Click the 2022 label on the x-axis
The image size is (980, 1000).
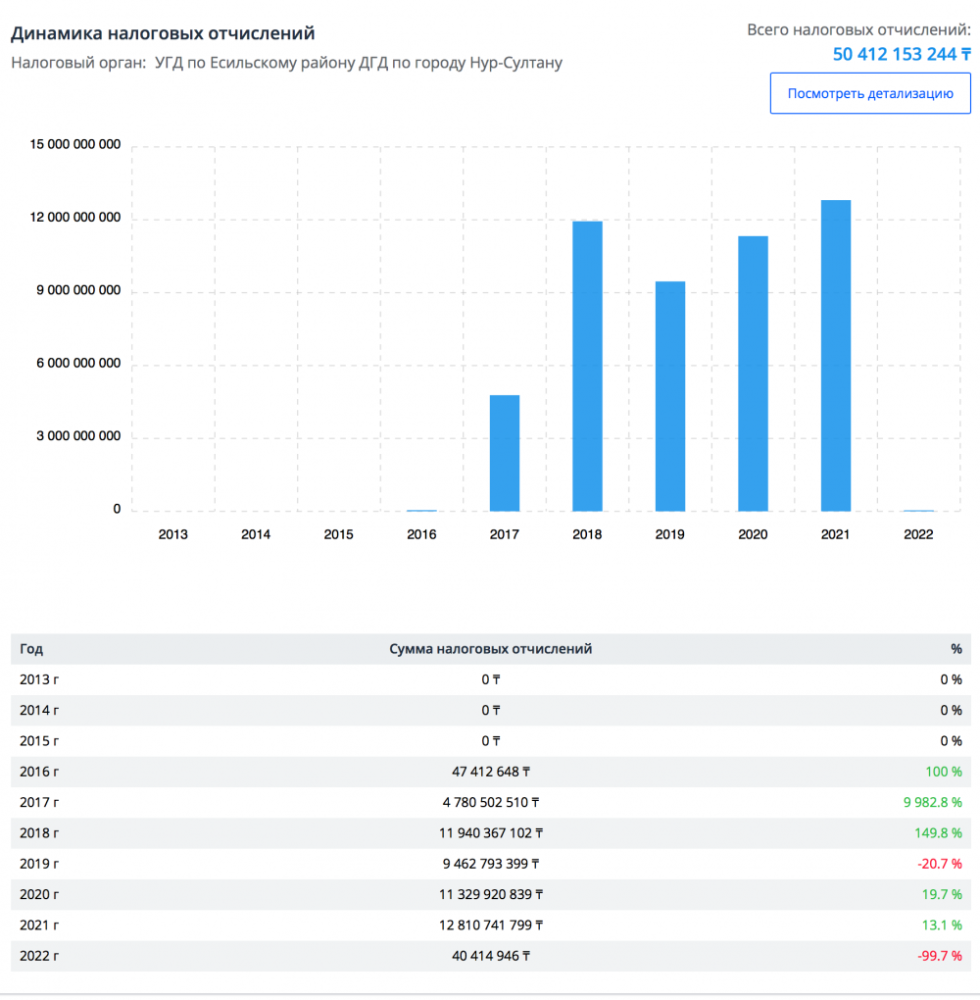(918, 535)
